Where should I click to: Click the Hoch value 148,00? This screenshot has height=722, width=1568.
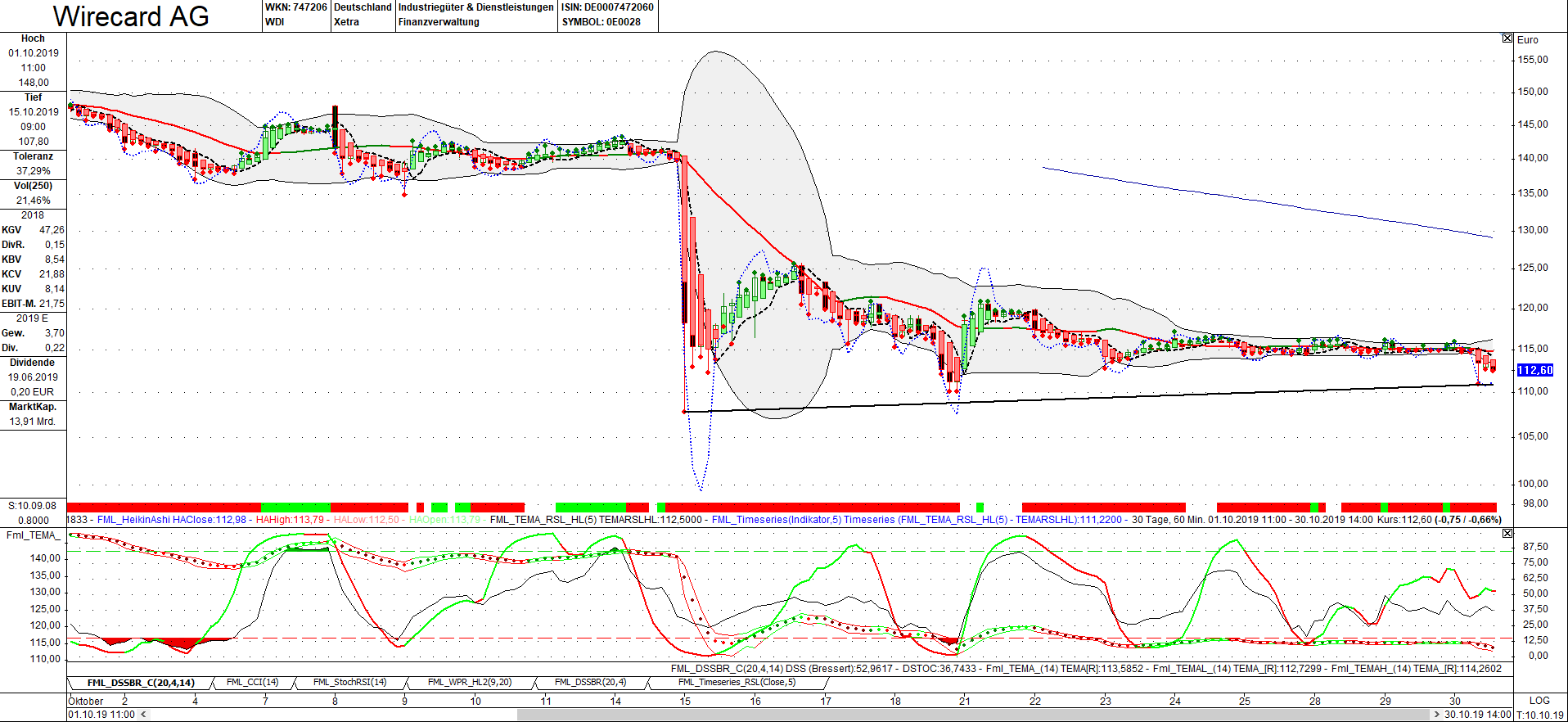click(34, 83)
